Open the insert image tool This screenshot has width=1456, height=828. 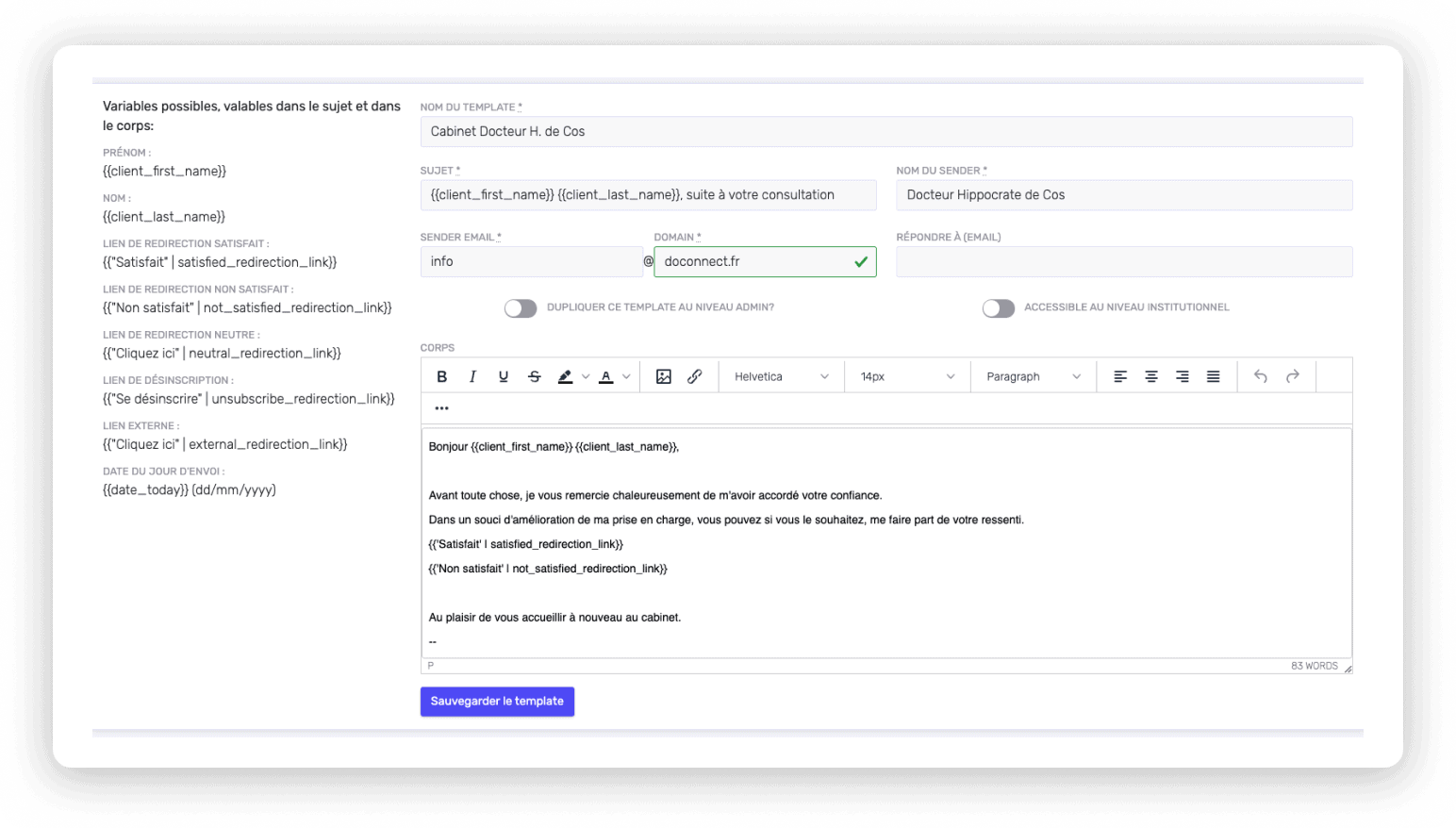tap(664, 375)
